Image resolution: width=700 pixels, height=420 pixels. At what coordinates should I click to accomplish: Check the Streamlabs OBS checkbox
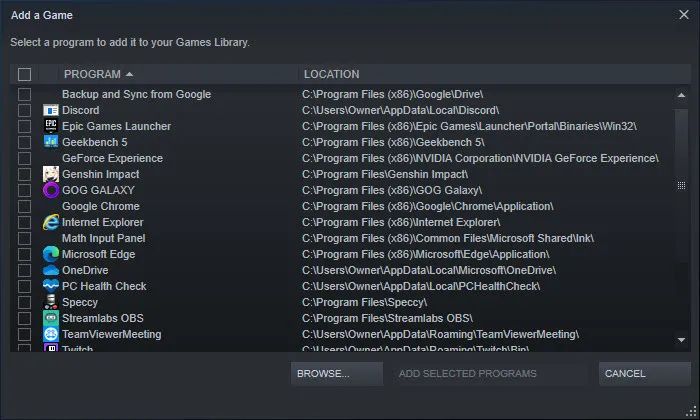tap(25, 318)
